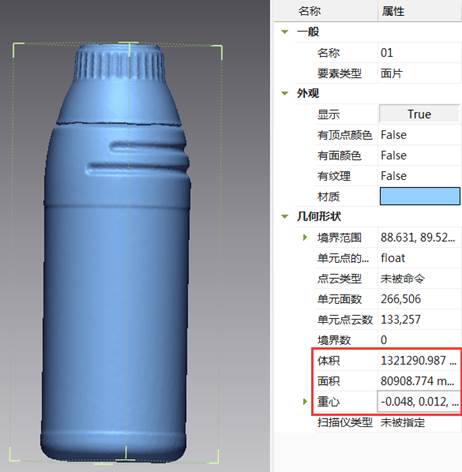Open the 材质 light blue color swatch
The height and width of the screenshot is (472, 462).
pos(420,196)
